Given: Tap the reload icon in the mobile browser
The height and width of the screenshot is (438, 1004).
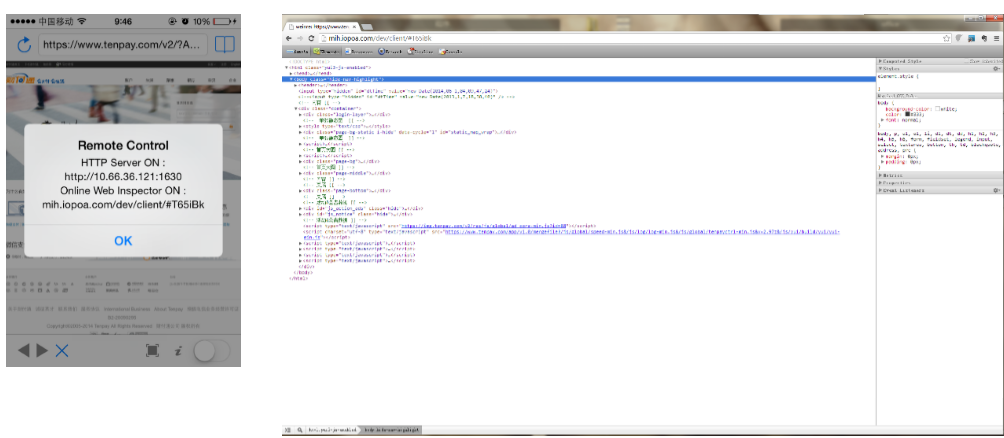Looking at the screenshot, I should coord(21,45).
